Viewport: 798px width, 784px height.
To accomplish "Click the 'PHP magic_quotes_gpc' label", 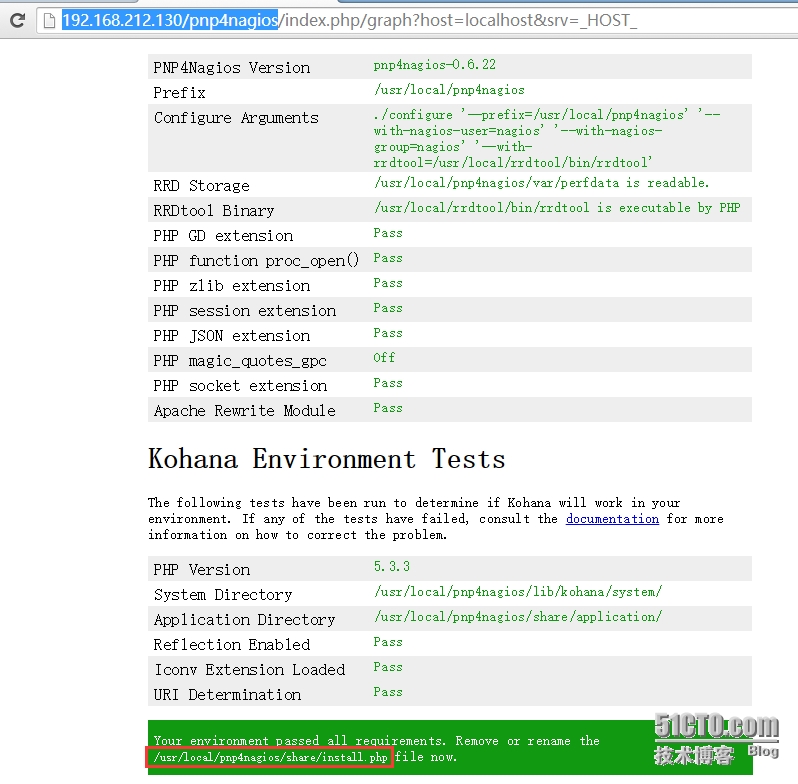I will [240, 361].
